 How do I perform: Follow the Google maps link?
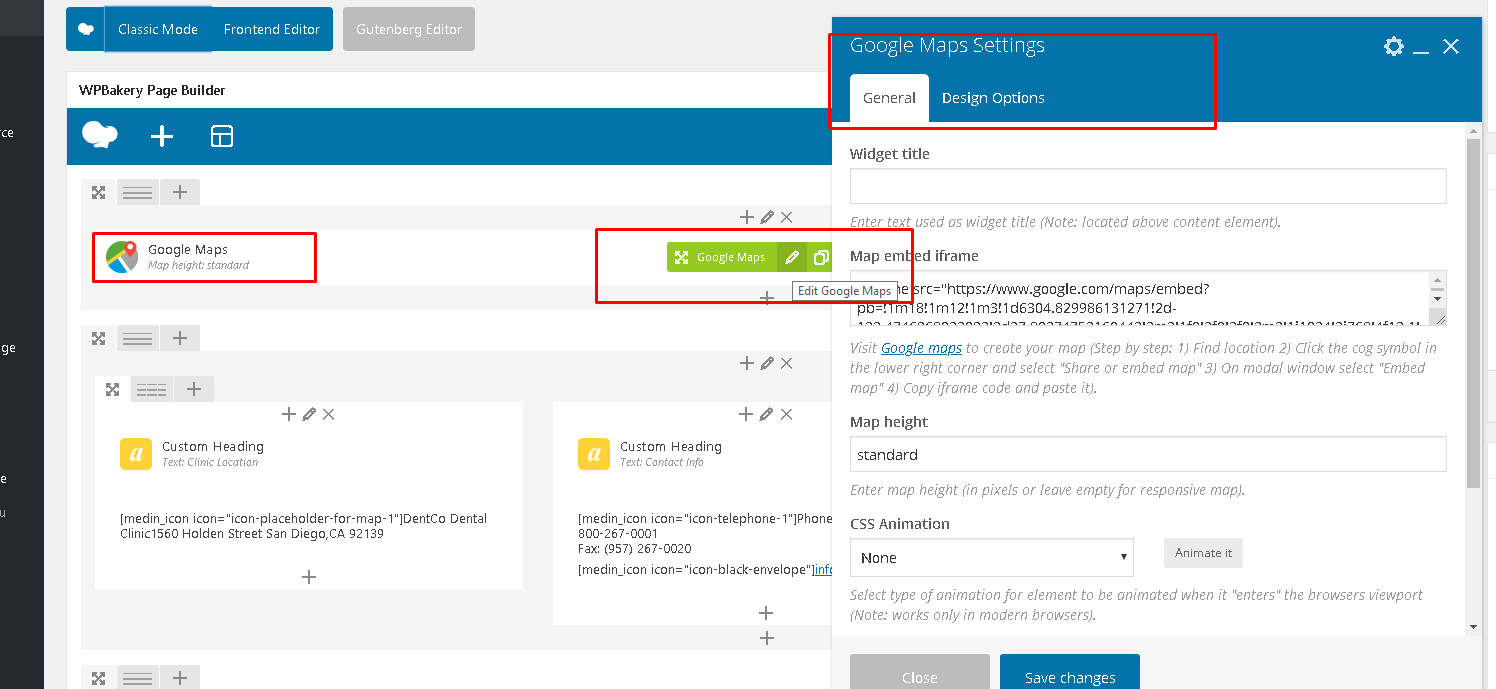click(921, 348)
